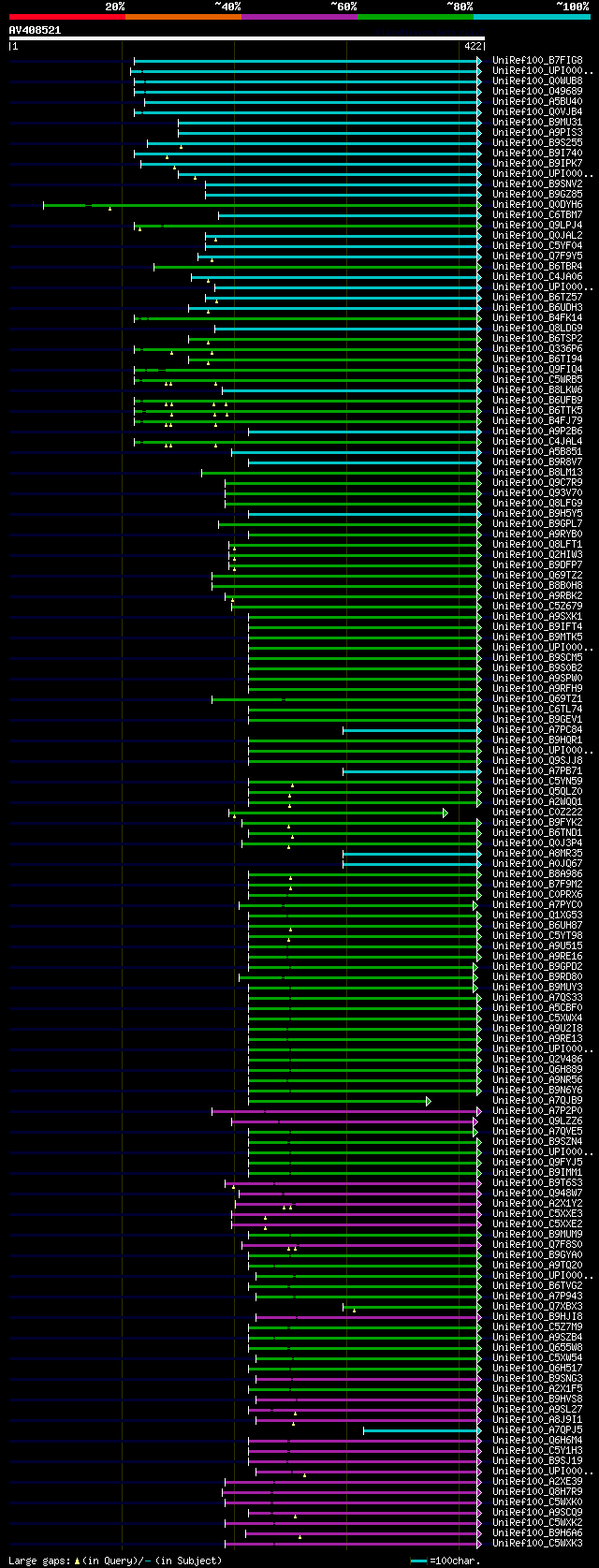This screenshot has width=599, height=1568.
Task: Click the green ~80% identity legend bar
Action: click(x=416, y=16)
